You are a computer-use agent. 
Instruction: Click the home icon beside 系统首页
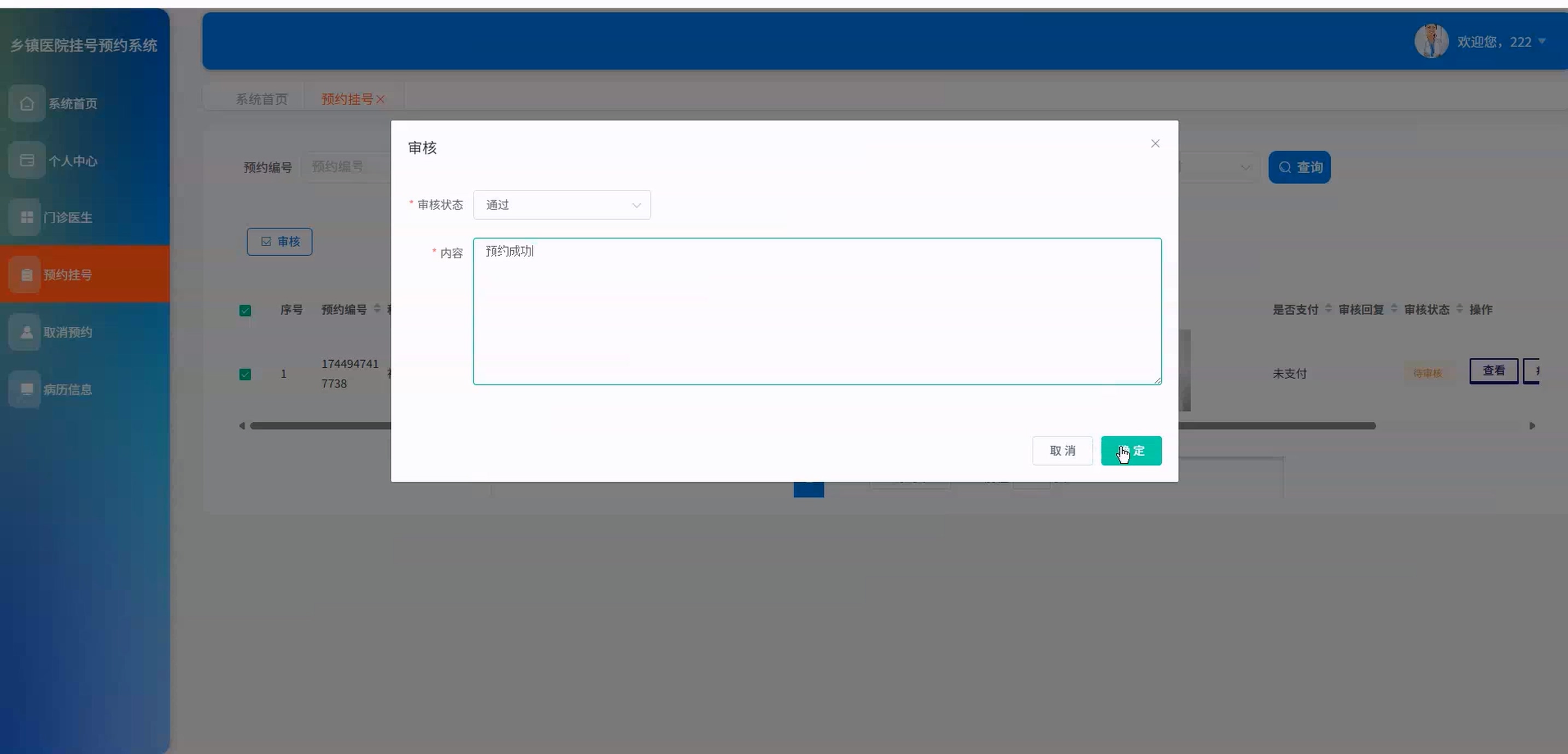pyautogui.click(x=27, y=103)
